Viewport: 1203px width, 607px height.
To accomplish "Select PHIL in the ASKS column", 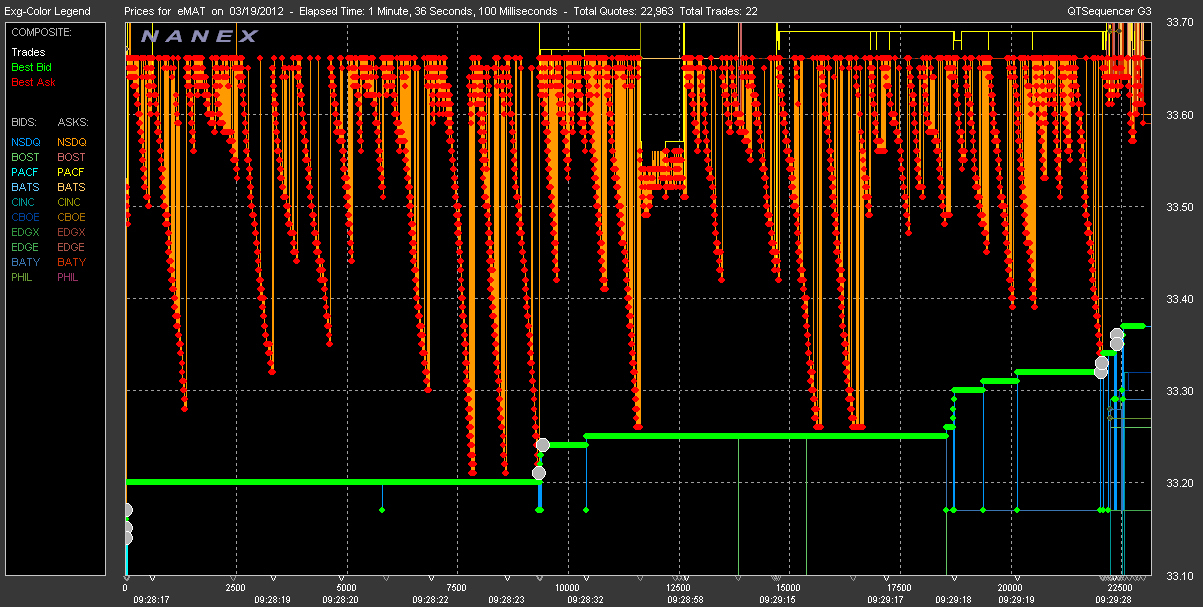I will [70, 277].
